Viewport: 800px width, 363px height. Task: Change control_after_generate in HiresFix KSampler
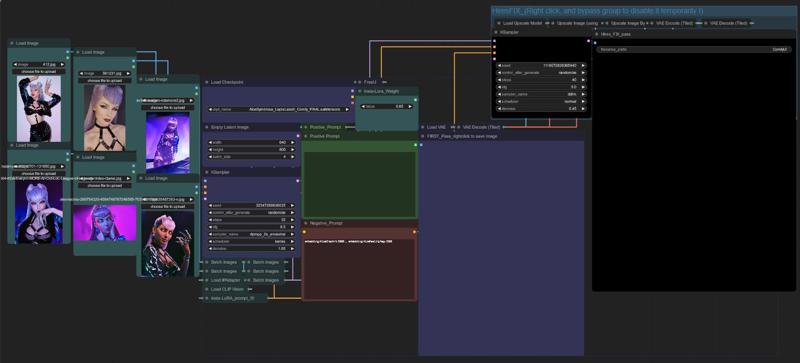tap(541, 72)
